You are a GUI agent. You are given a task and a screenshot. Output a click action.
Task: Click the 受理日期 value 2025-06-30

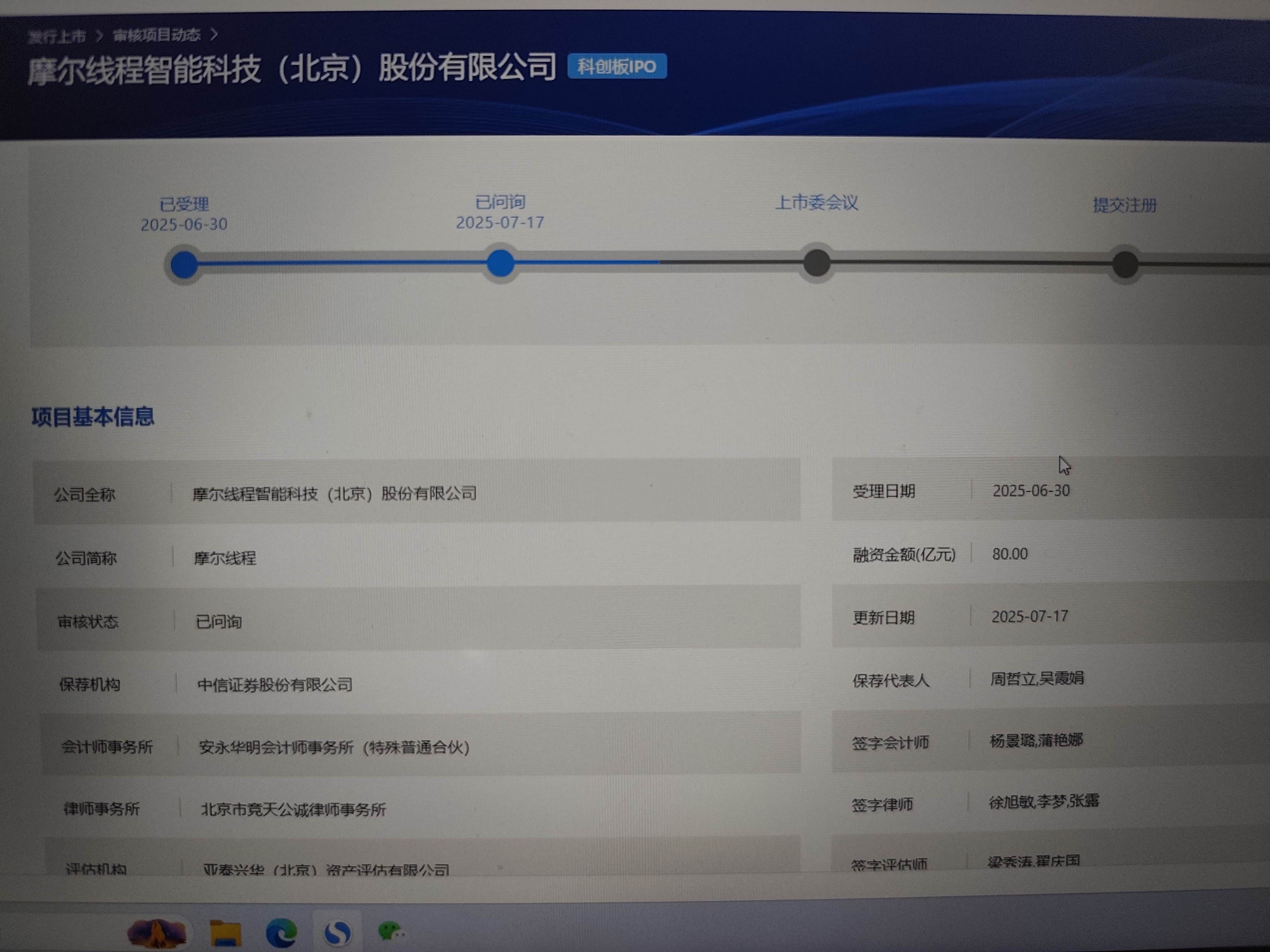(x=1031, y=491)
